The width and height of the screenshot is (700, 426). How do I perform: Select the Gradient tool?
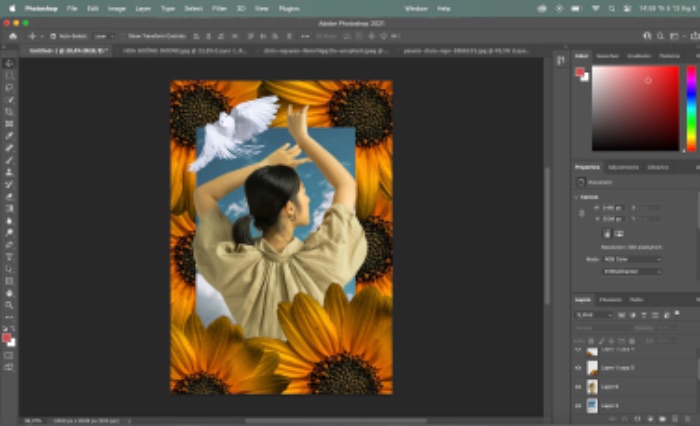click(9, 208)
